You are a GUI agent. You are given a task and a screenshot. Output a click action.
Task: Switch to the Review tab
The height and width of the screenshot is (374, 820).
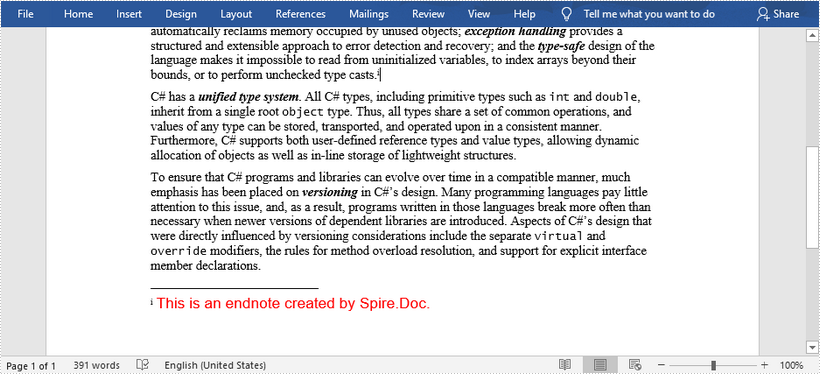click(x=428, y=14)
